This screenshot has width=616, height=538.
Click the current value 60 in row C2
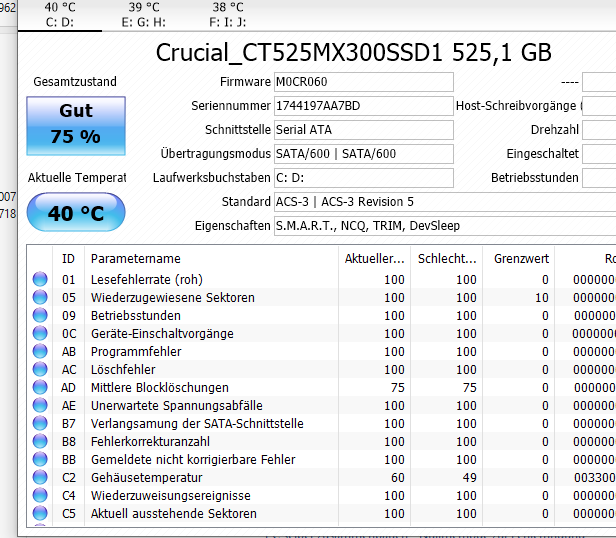398,478
